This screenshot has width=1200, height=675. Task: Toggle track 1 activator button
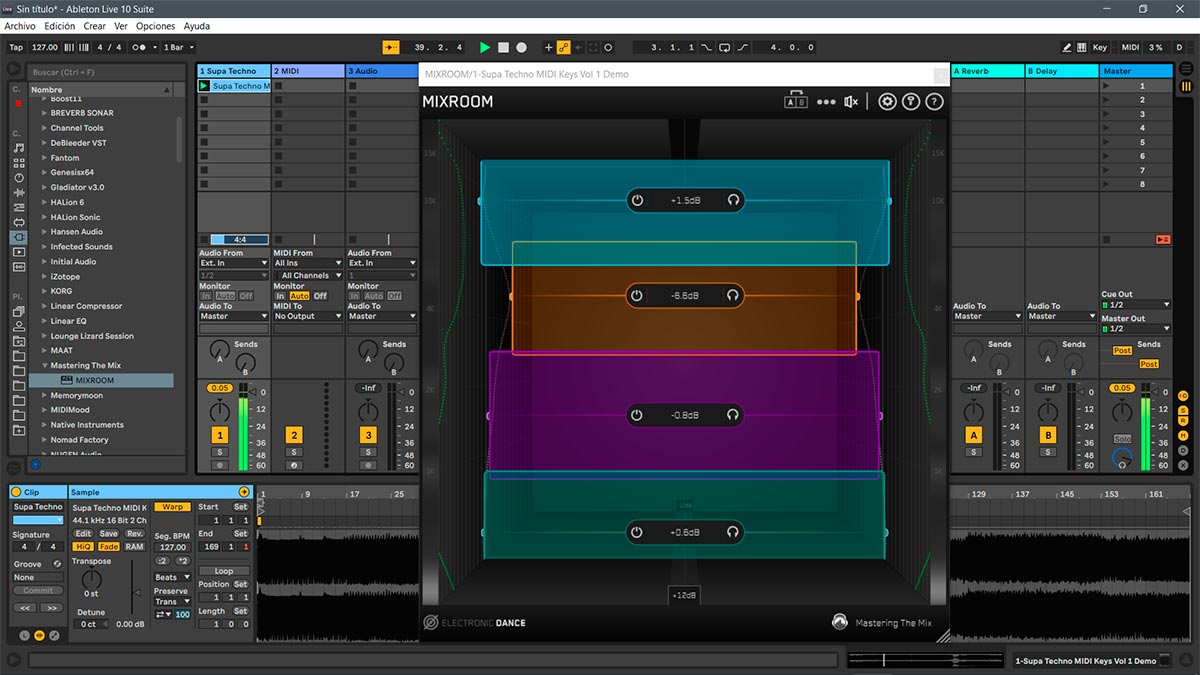click(x=220, y=435)
